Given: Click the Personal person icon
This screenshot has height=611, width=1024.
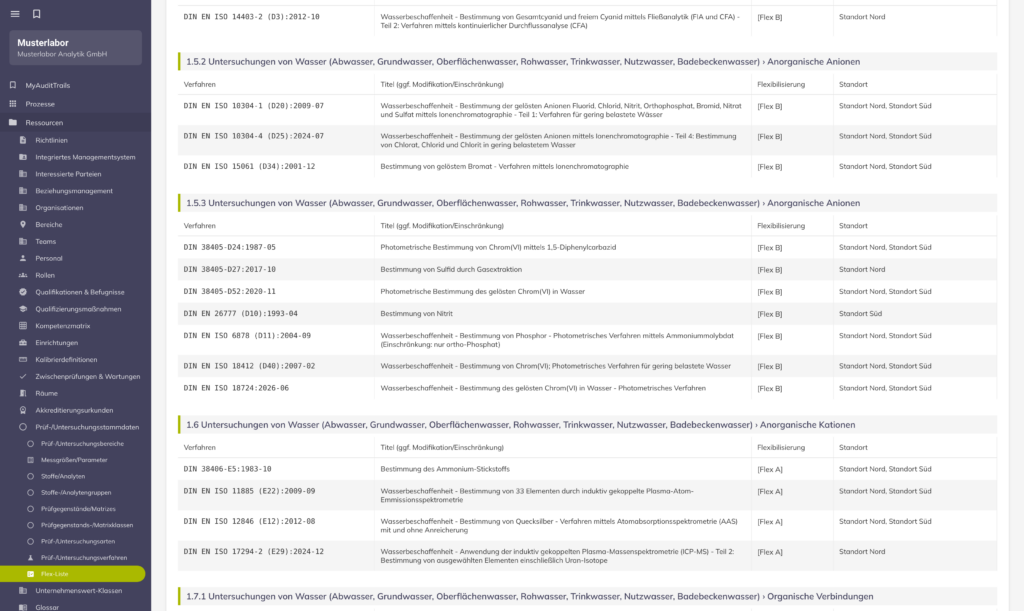Looking at the screenshot, I should 23,258.
